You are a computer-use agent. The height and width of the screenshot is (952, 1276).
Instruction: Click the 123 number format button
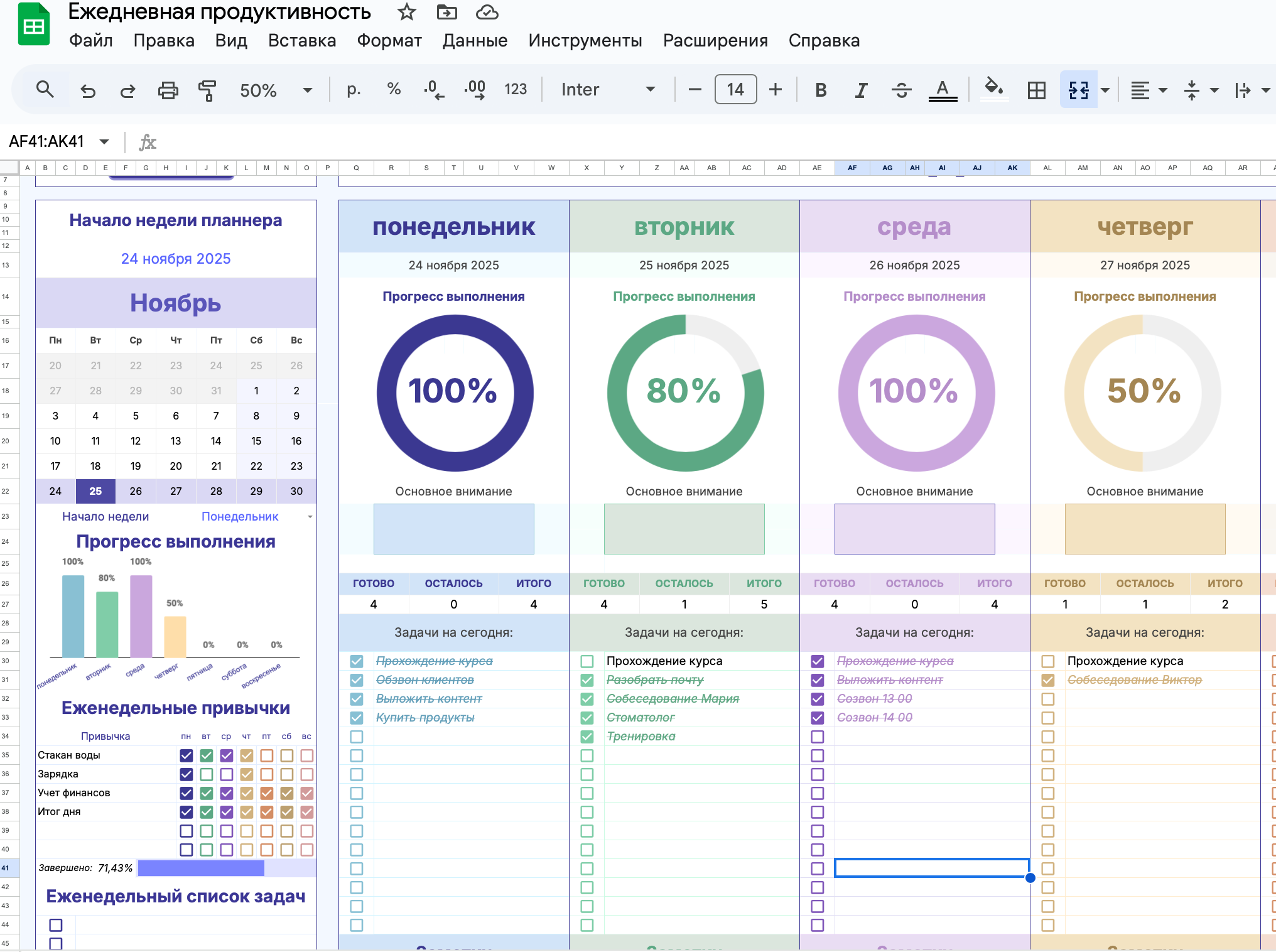pyautogui.click(x=516, y=90)
